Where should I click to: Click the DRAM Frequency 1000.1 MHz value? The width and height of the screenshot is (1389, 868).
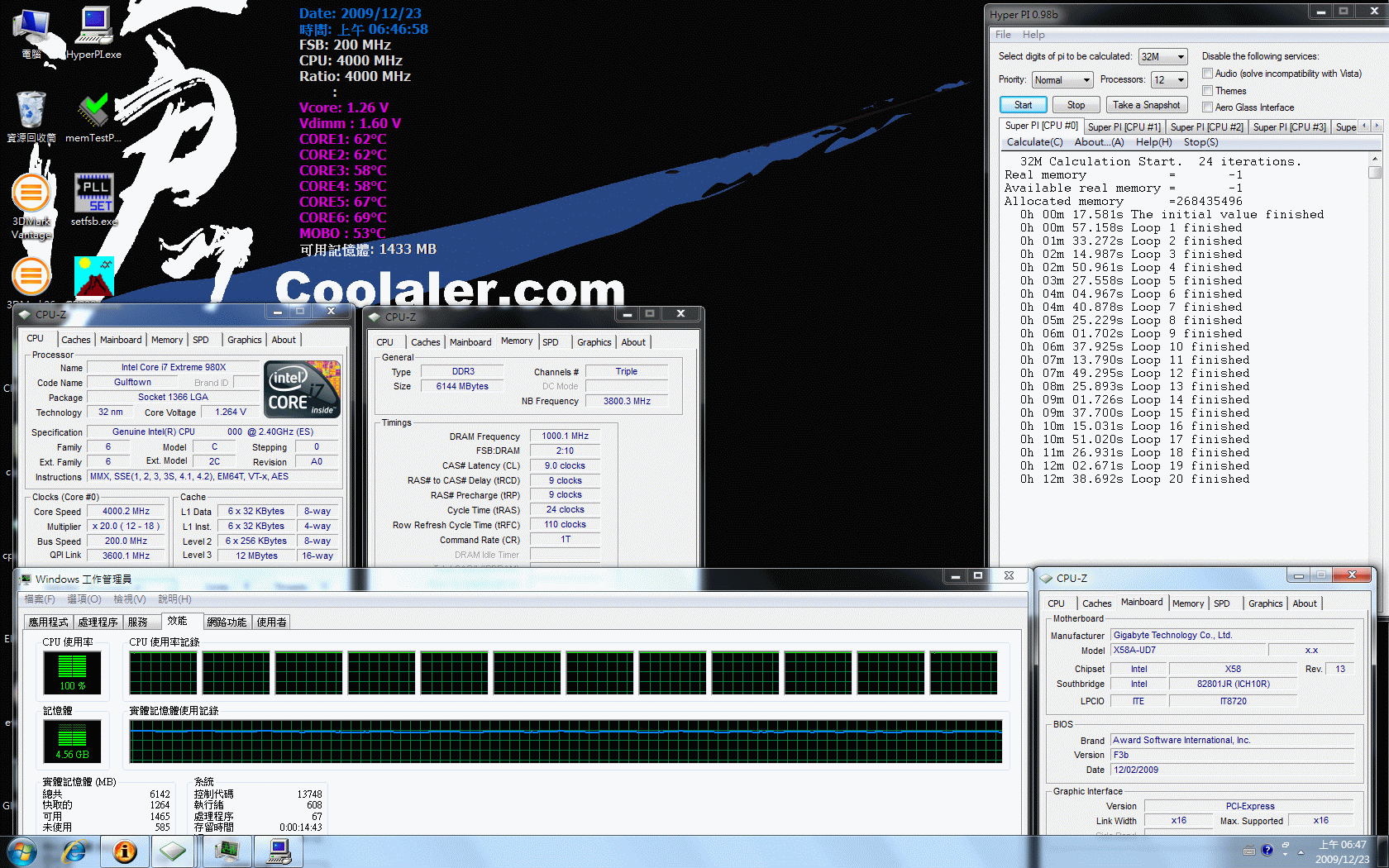click(565, 436)
